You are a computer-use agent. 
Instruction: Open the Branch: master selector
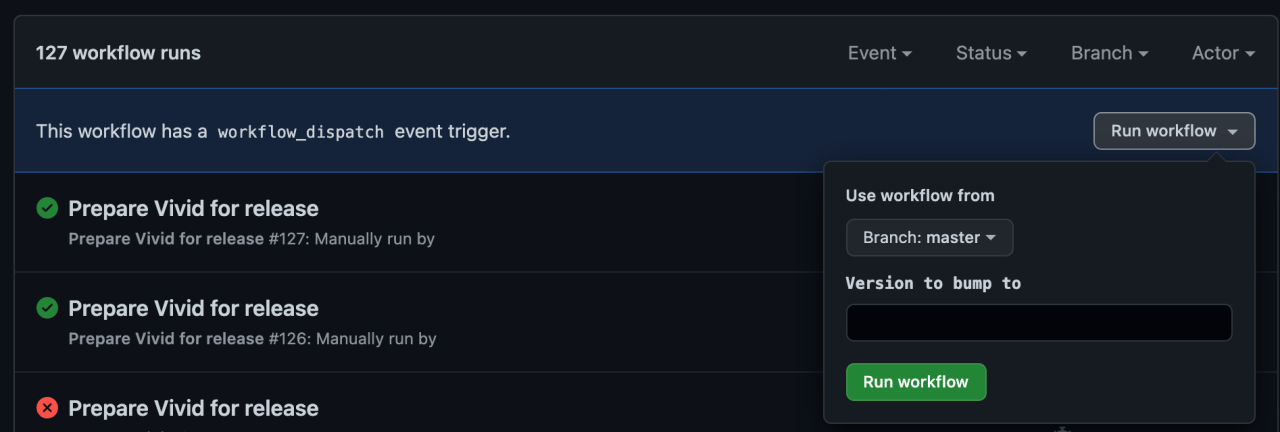tap(929, 238)
